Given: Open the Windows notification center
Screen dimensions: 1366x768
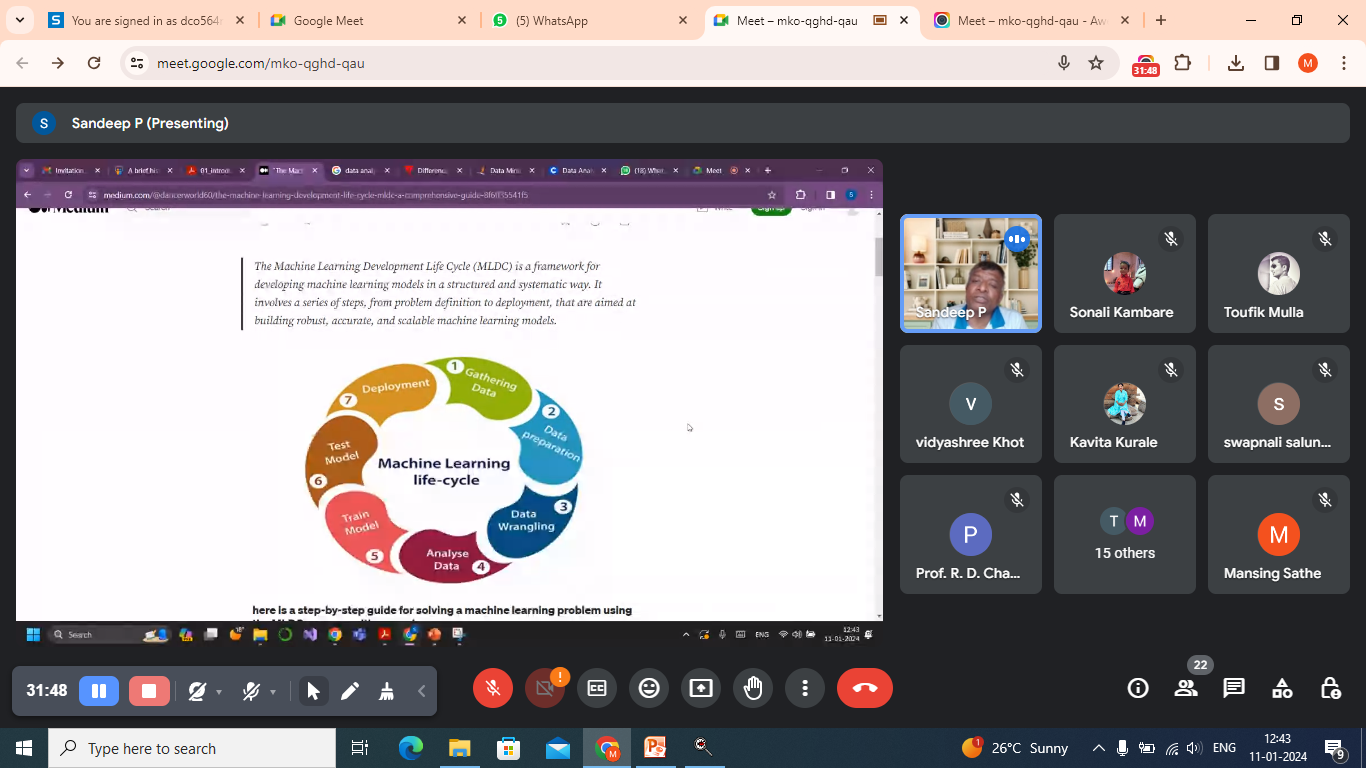Looking at the screenshot, I should pos(1335,748).
